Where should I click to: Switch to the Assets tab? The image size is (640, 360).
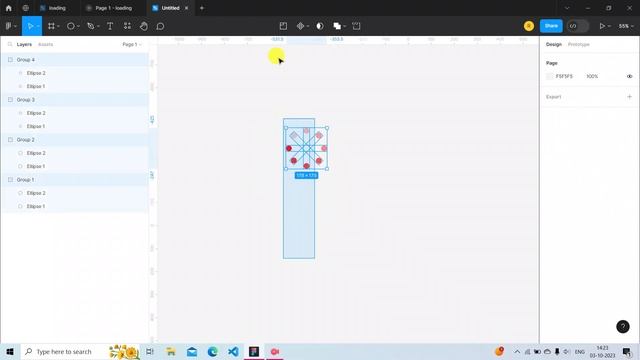coord(45,44)
